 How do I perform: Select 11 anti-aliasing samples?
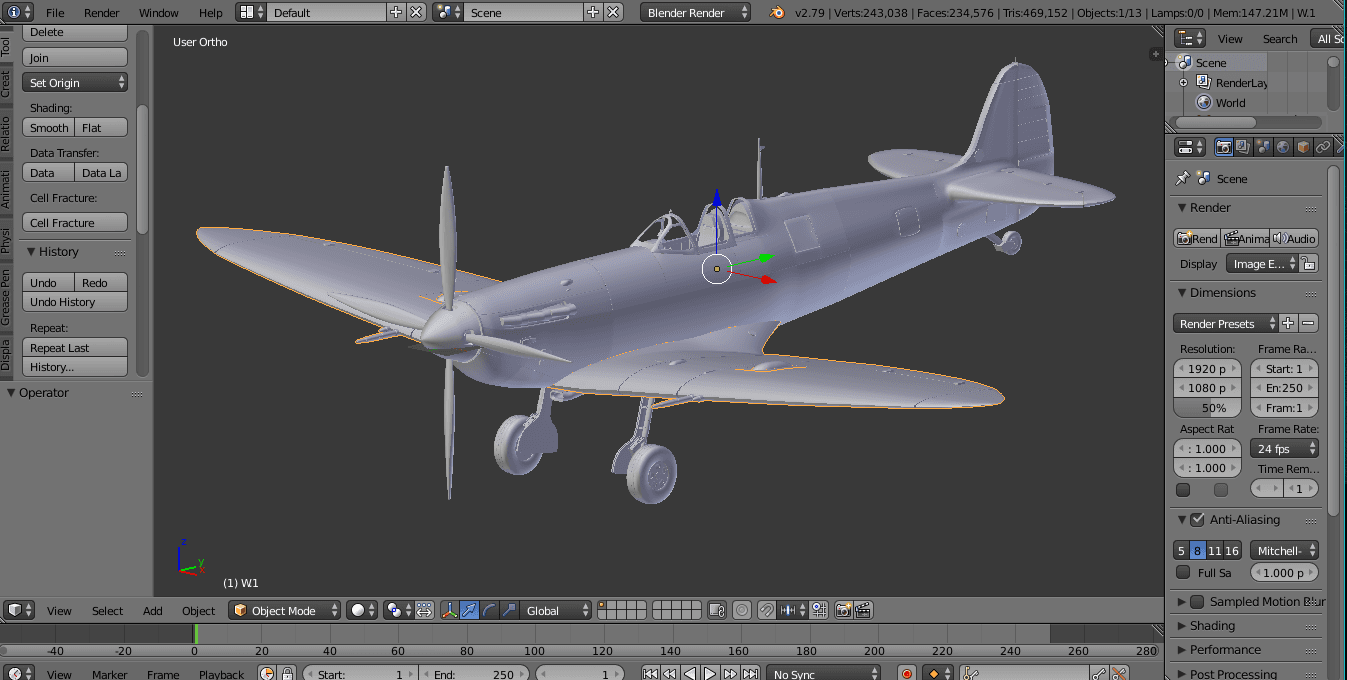click(x=1214, y=550)
